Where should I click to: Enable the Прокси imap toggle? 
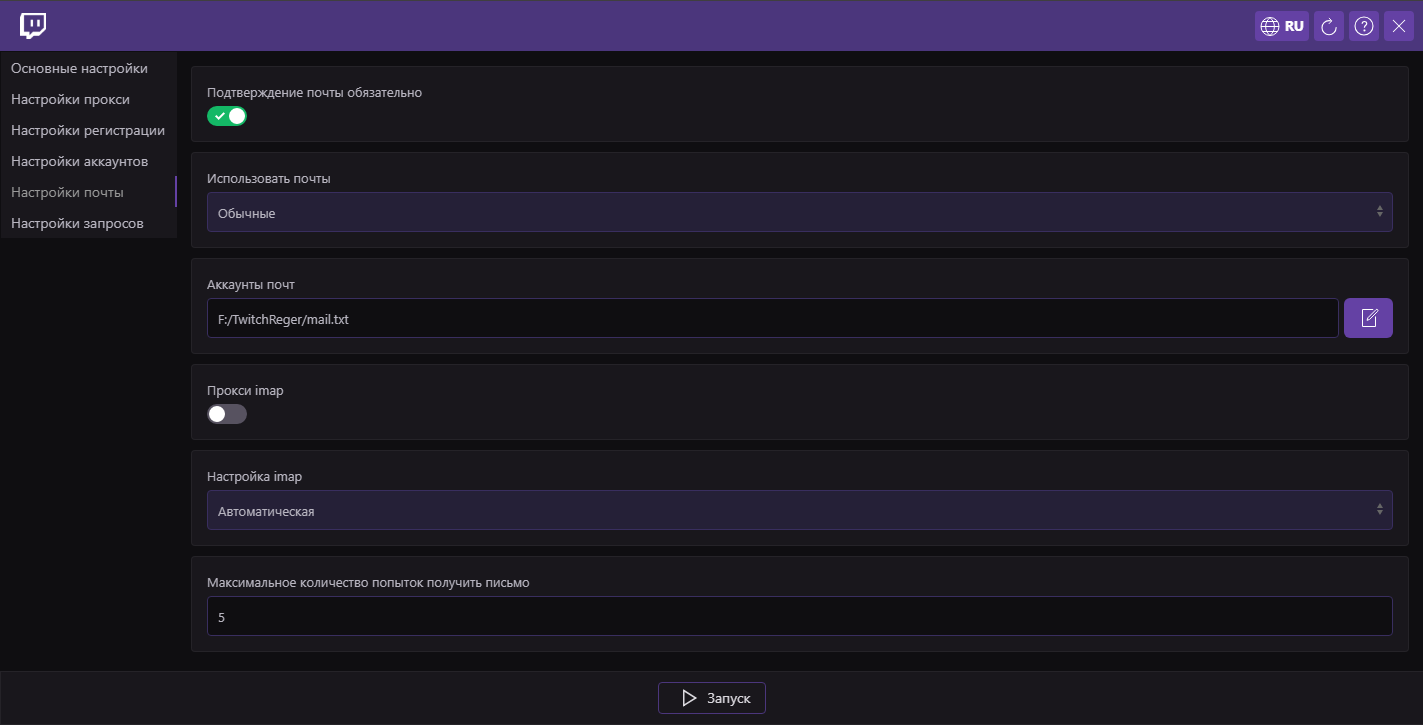pyautogui.click(x=227, y=414)
